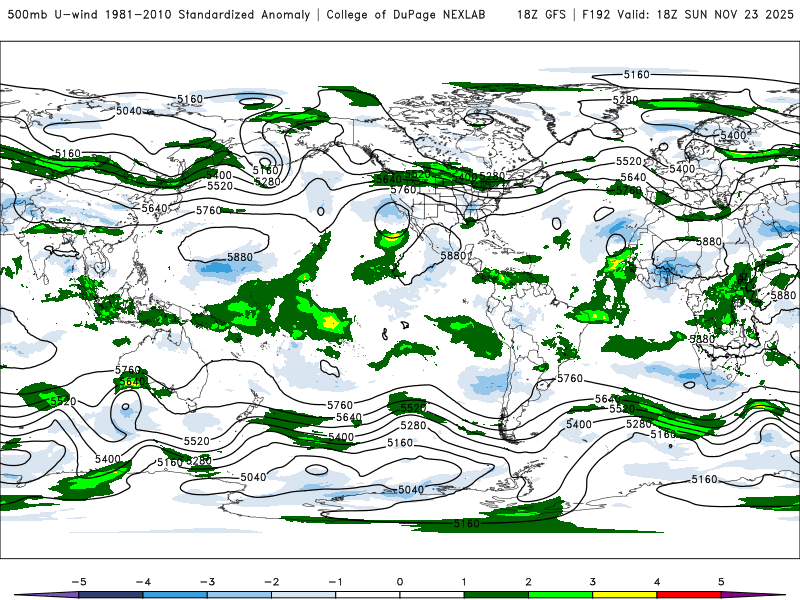Click the '5400' label over Scandinavia
800x600 pixels.
coord(733,135)
